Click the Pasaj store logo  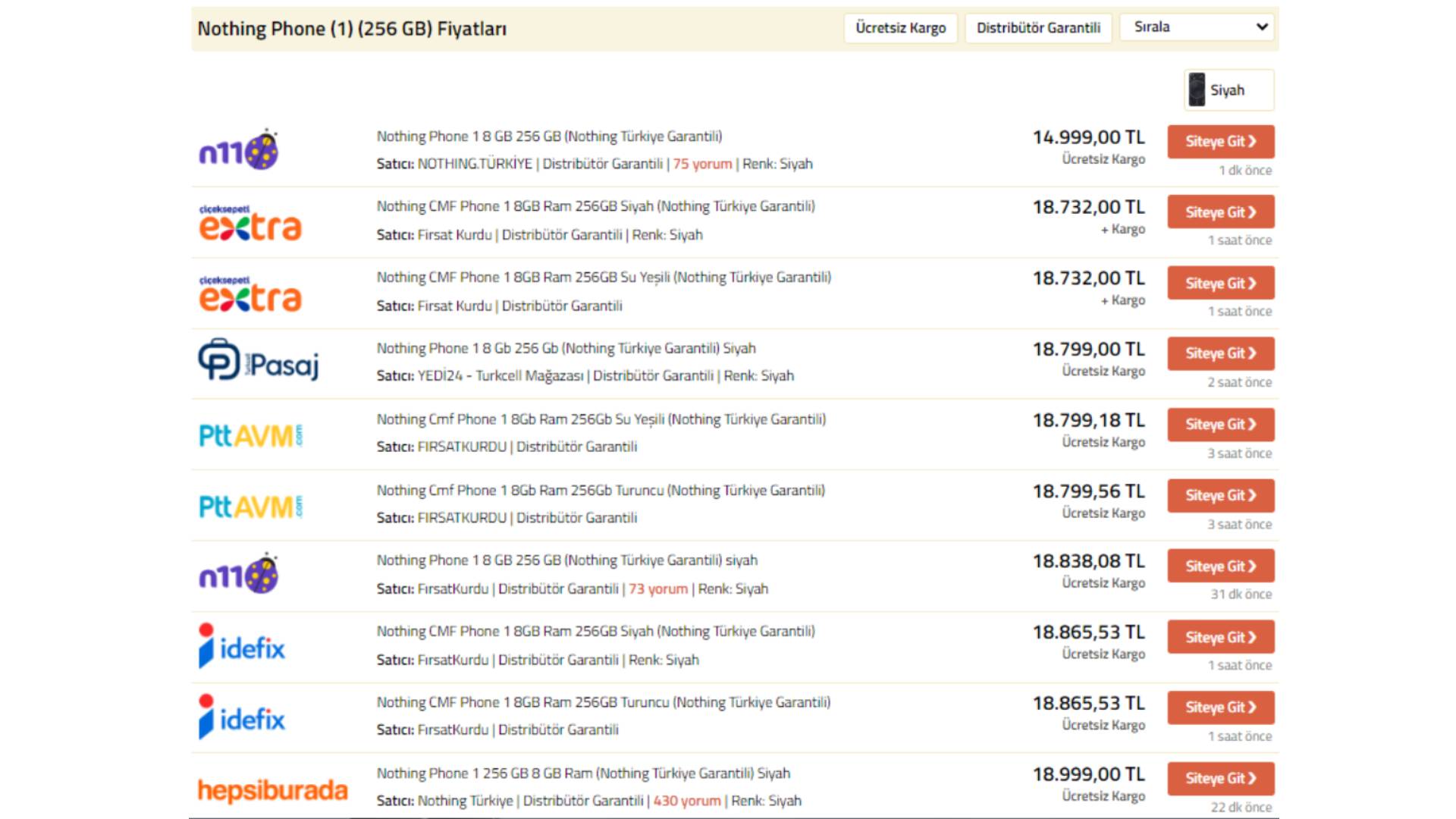point(259,359)
